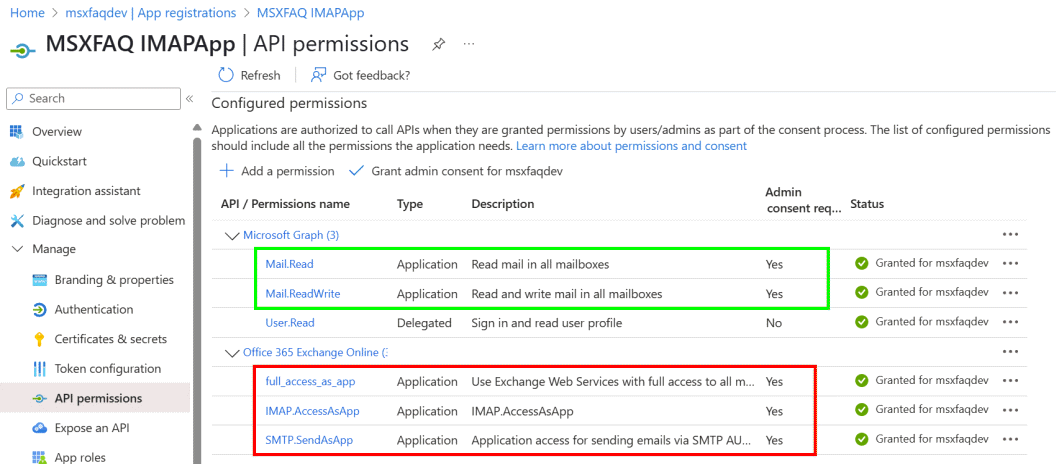
Task: Click Learn more about permissions and consent
Action: click(631, 146)
